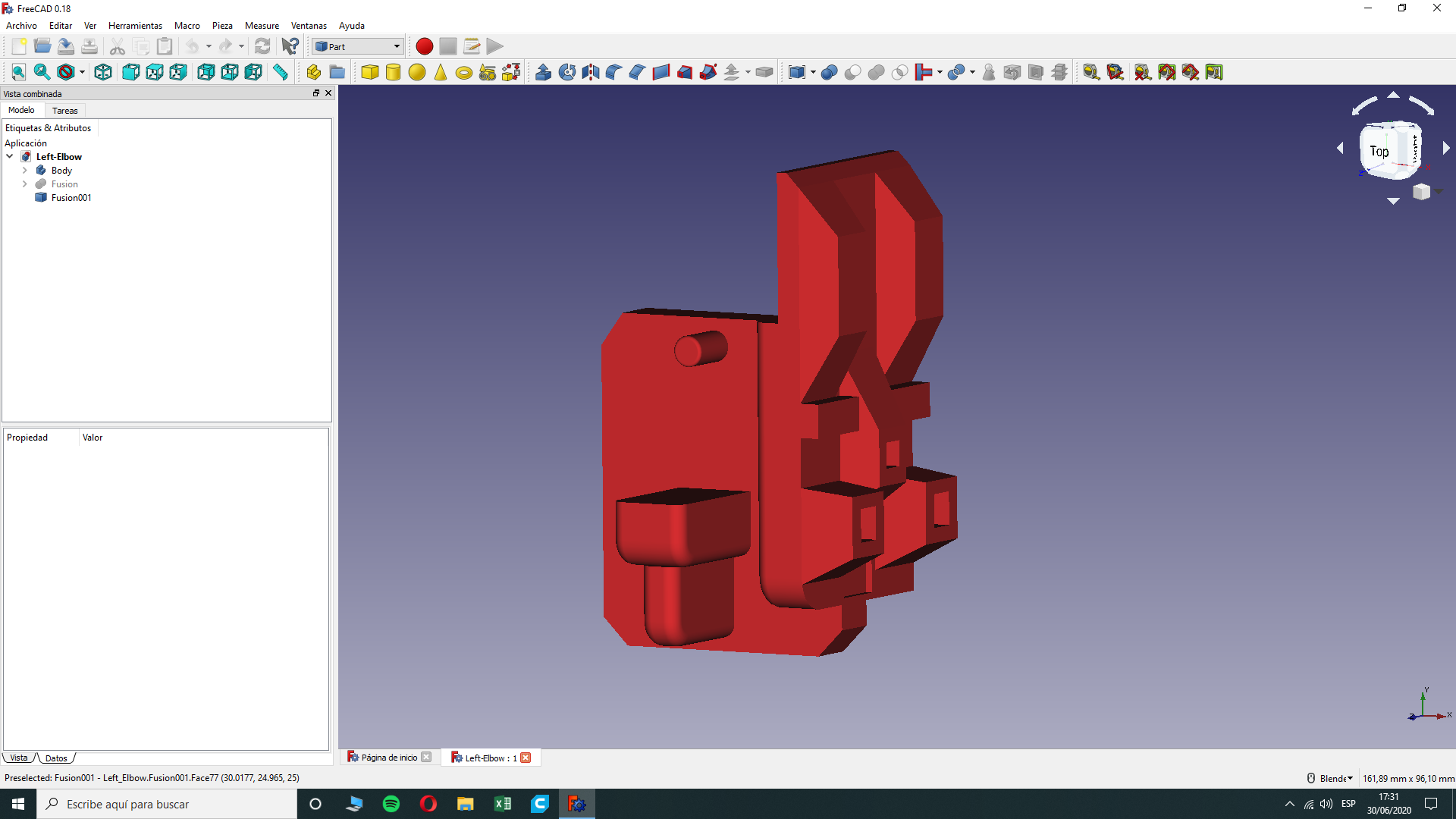Toggle all measurements display icon
Viewport: 1456px width, 819px height.
pyautogui.click(x=1166, y=72)
